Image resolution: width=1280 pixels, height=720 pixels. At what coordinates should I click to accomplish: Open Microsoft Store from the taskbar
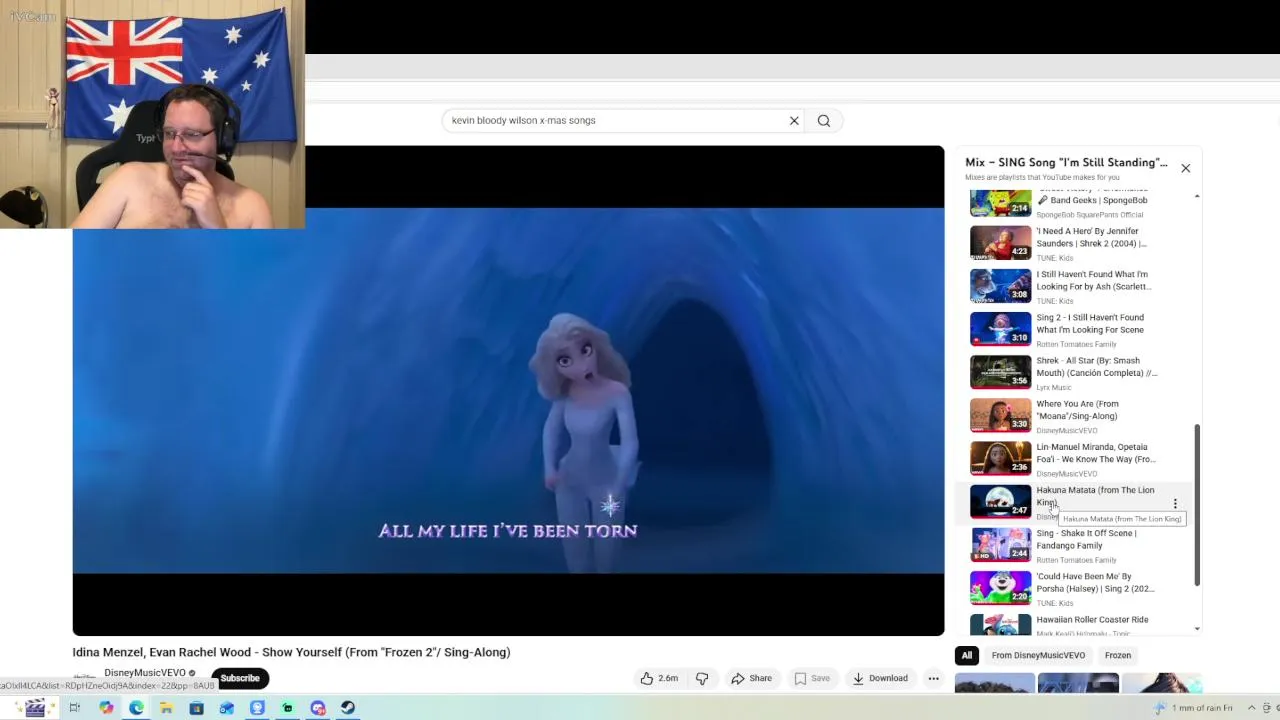tap(196, 708)
